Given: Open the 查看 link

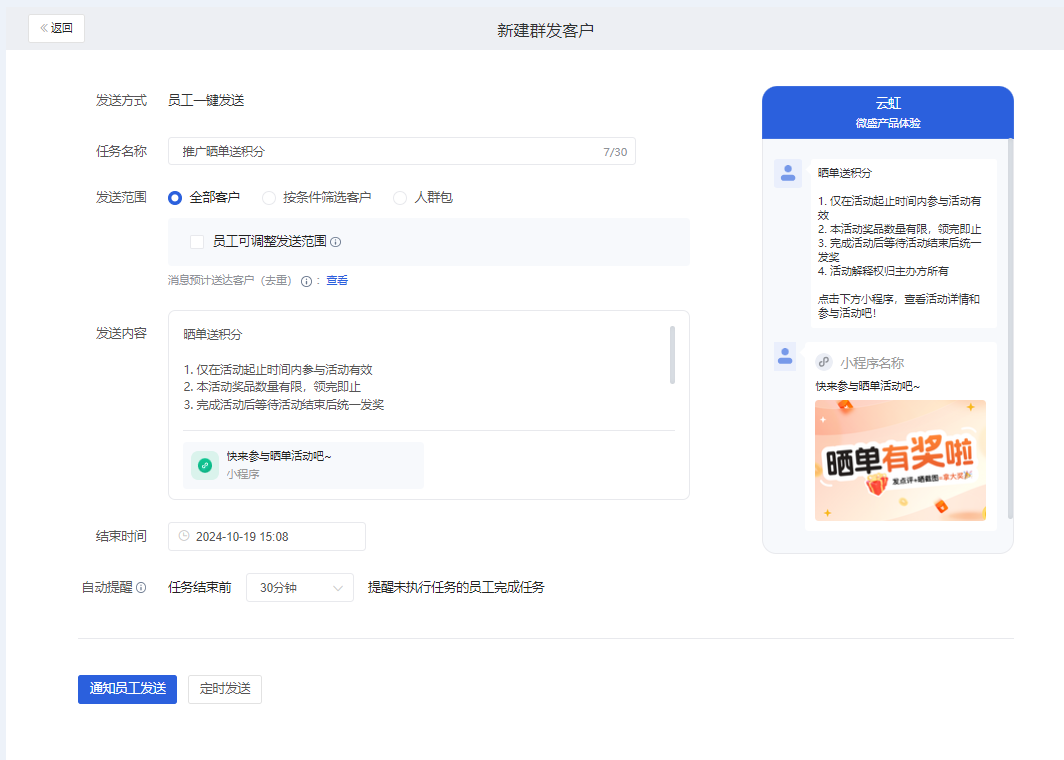Looking at the screenshot, I should point(337,280).
